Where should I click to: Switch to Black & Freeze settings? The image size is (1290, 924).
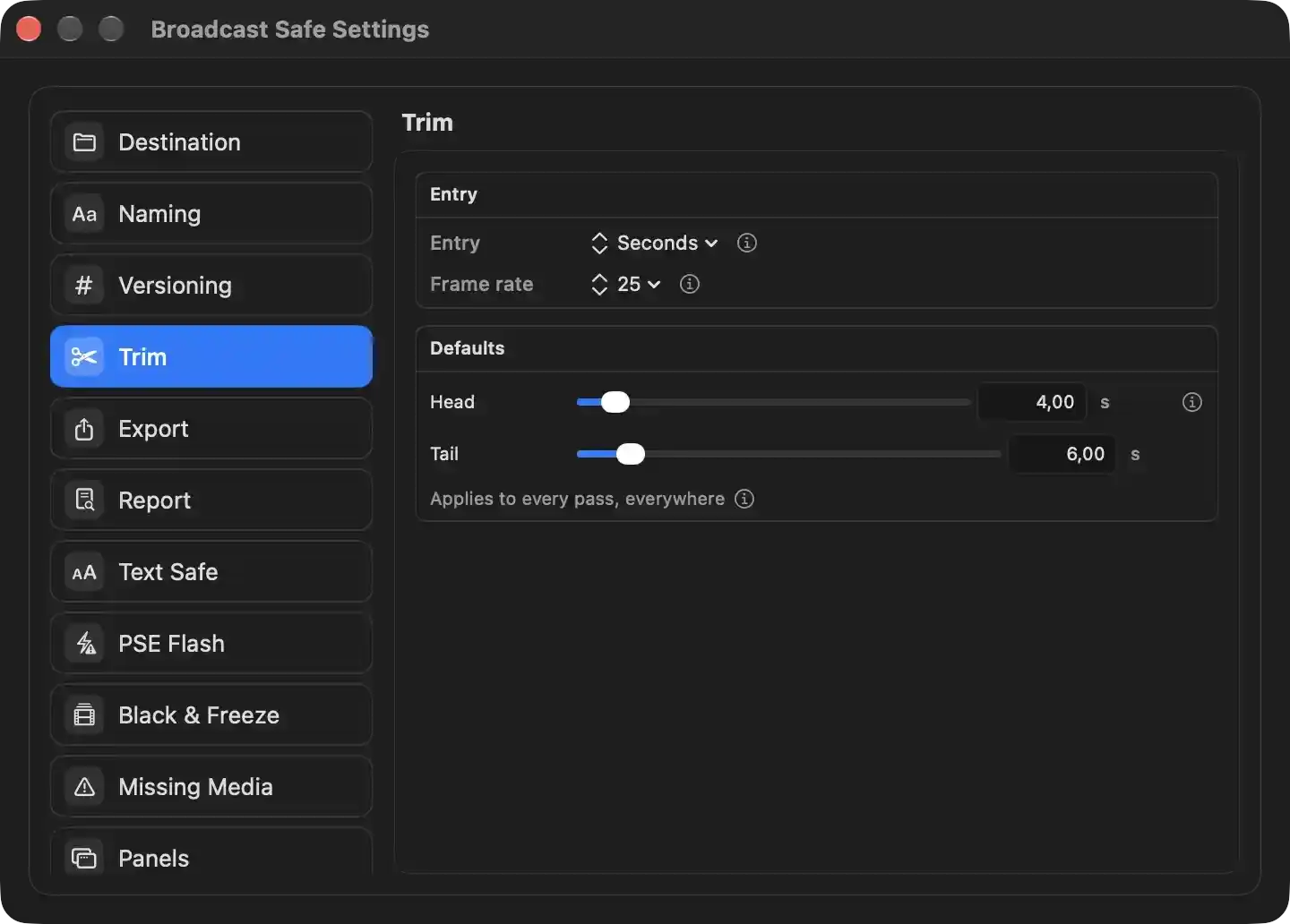[x=211, y=715]
